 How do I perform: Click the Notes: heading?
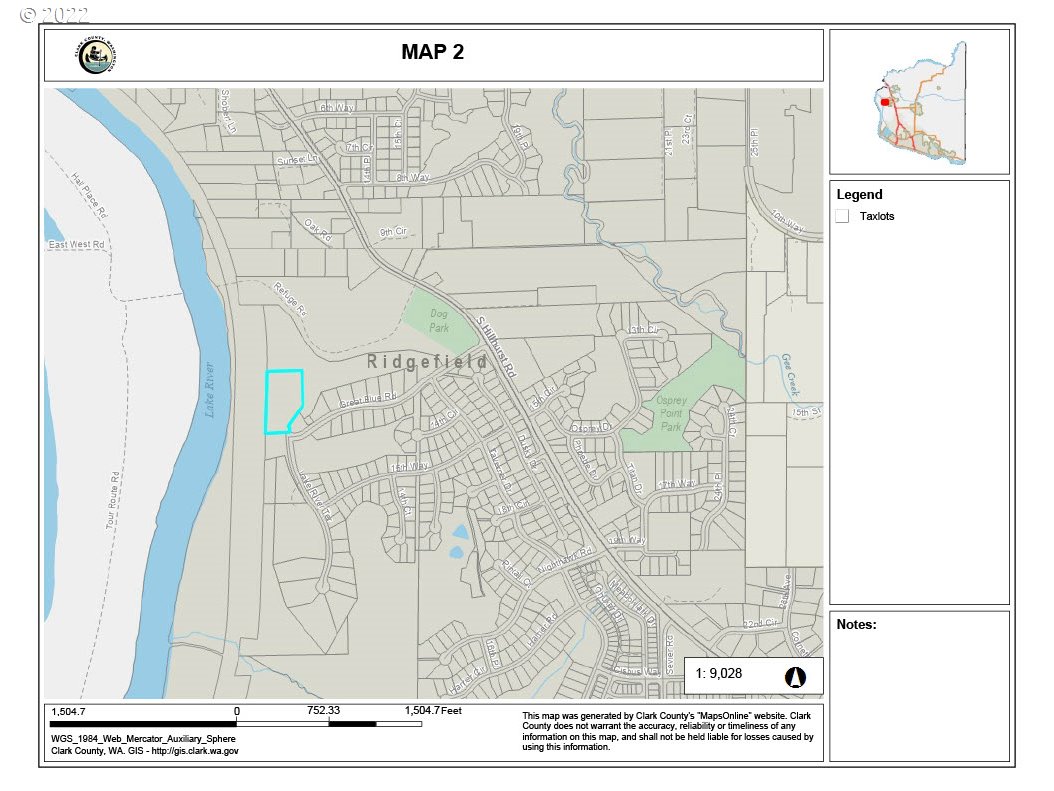point(856,624)
